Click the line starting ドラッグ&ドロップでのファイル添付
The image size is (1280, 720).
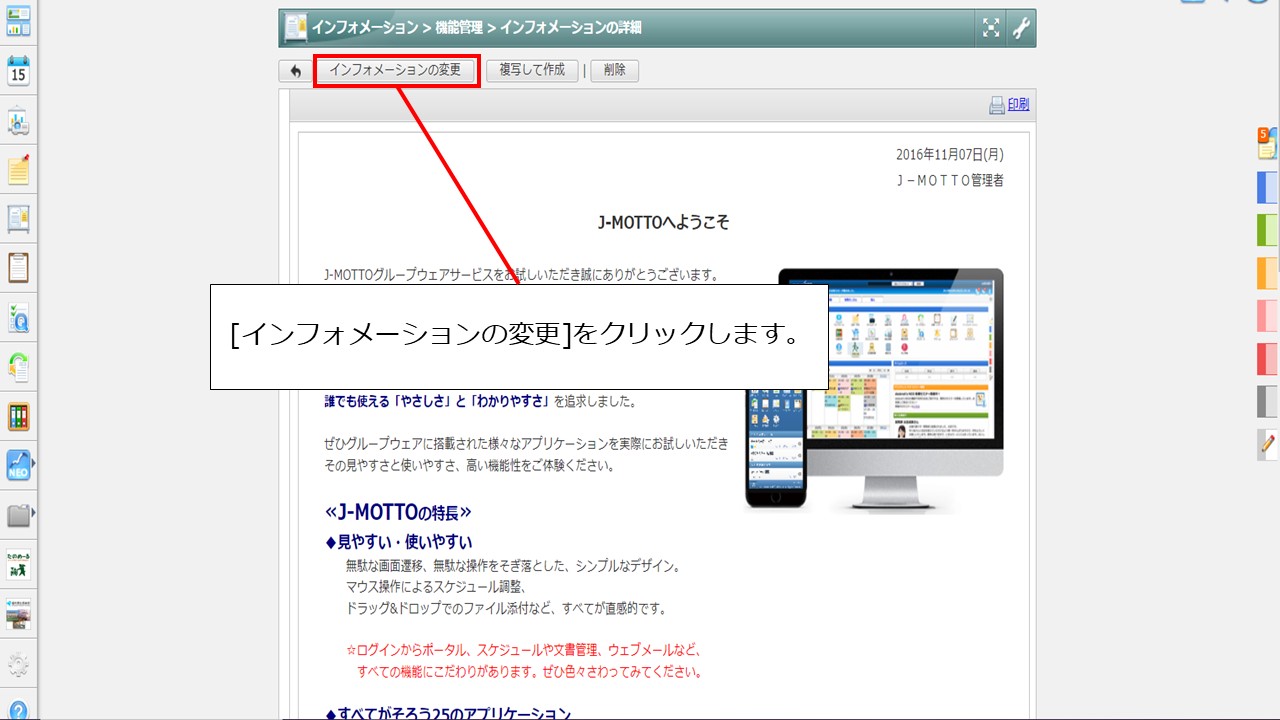(x=506, y=608)
